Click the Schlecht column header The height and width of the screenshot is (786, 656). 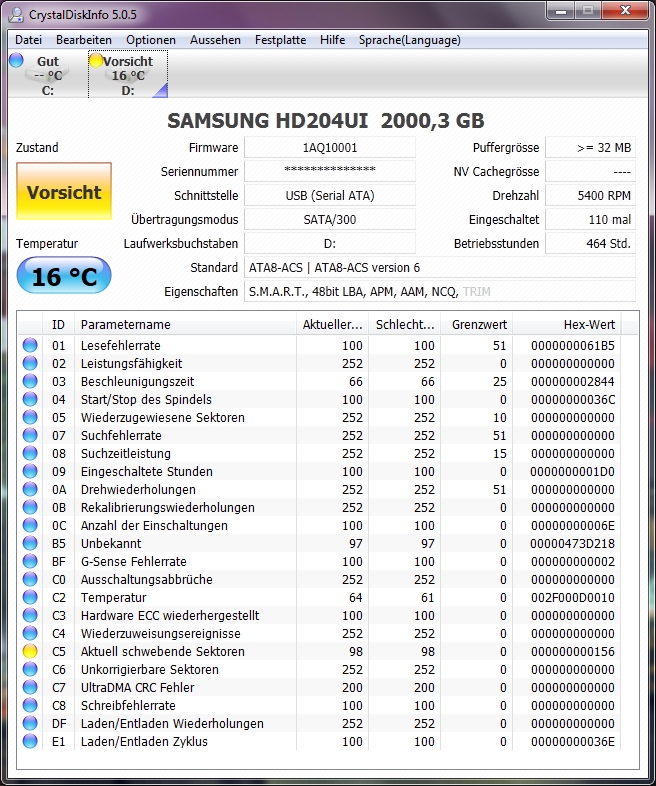point(404,324)
